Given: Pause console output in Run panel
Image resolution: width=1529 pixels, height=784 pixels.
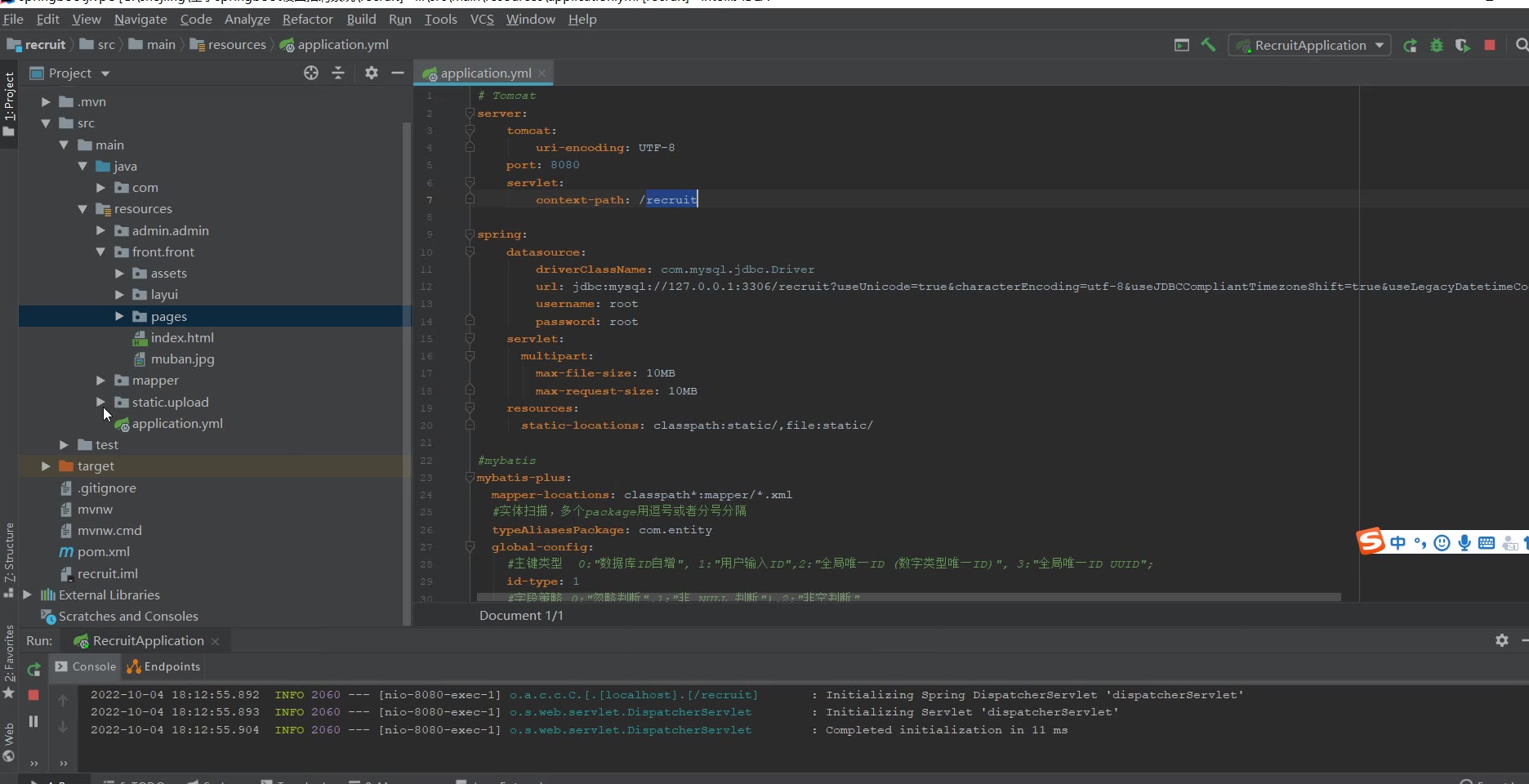Looking at the screenshot, I should coord(33,721).
